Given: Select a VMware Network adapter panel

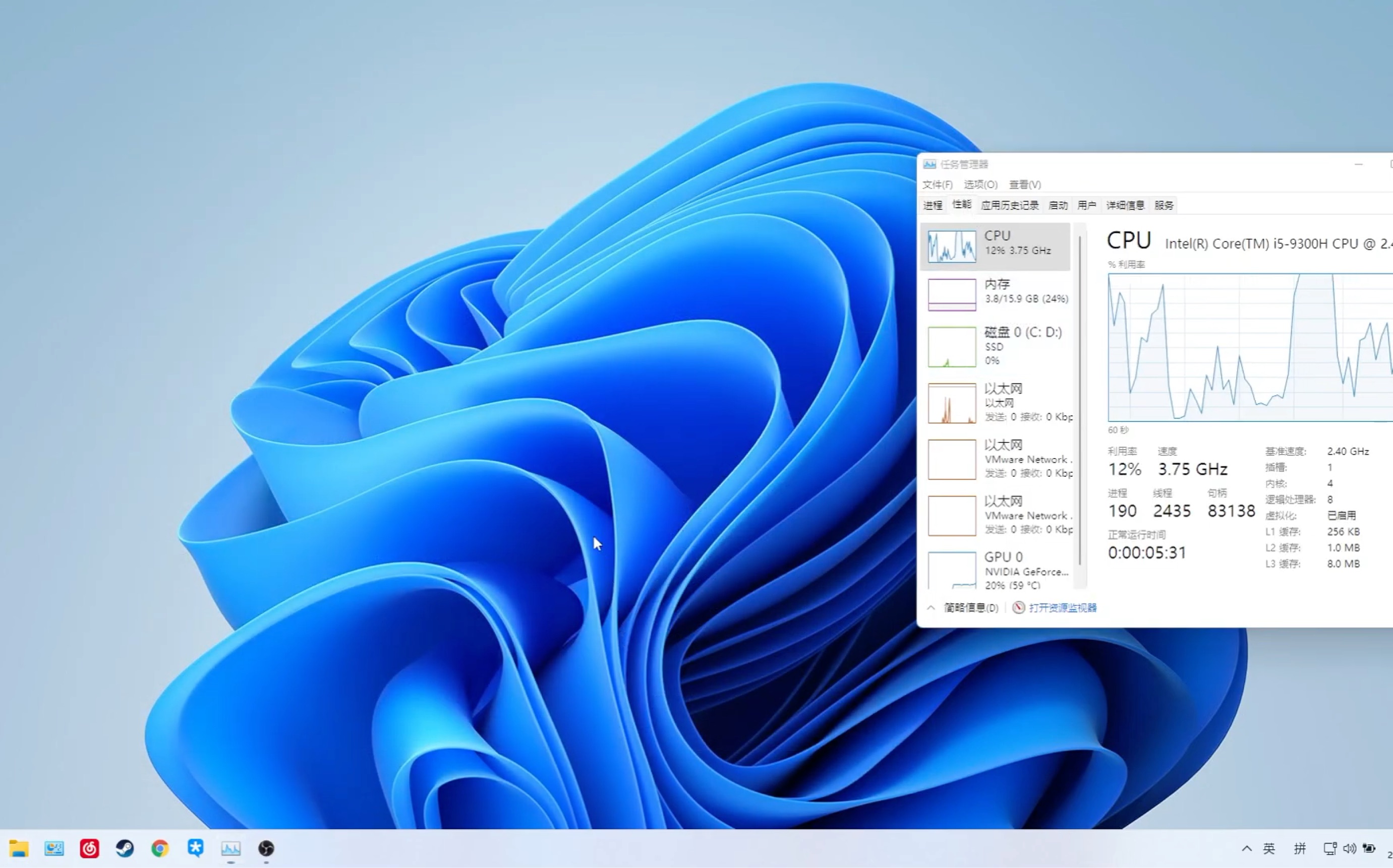Looking at the screenshot, I should tap(997, 458).
